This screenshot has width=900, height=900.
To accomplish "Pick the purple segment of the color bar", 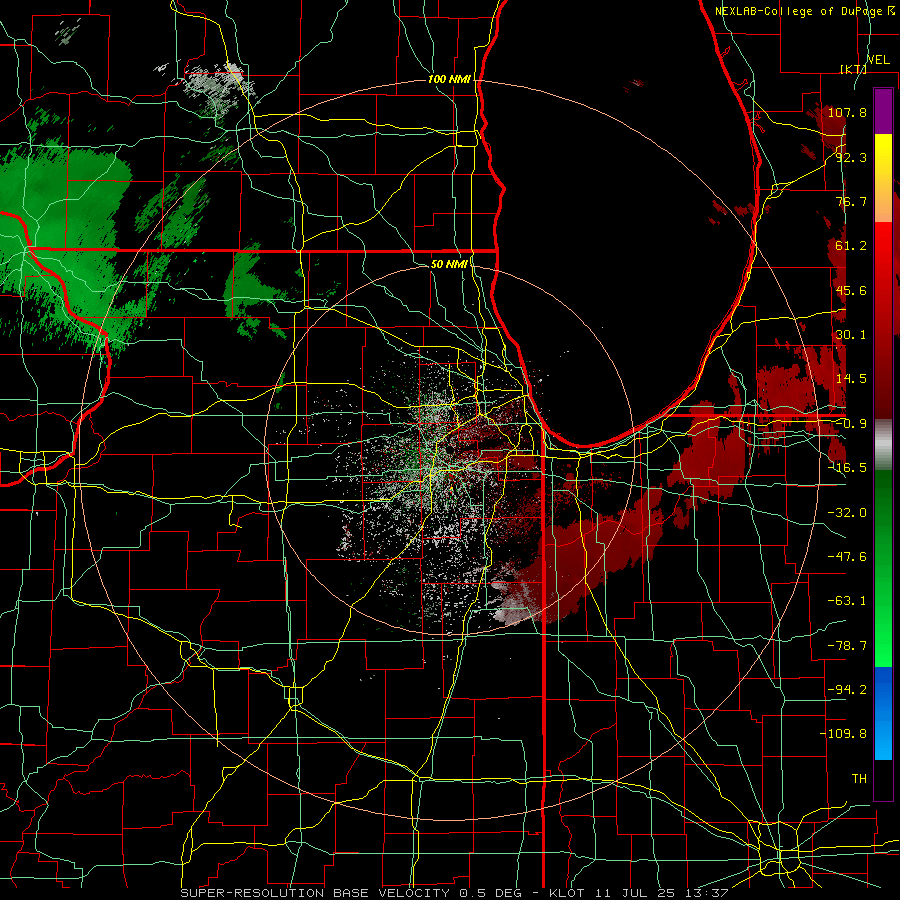I will pyautogui.click(x=883, y=111).
